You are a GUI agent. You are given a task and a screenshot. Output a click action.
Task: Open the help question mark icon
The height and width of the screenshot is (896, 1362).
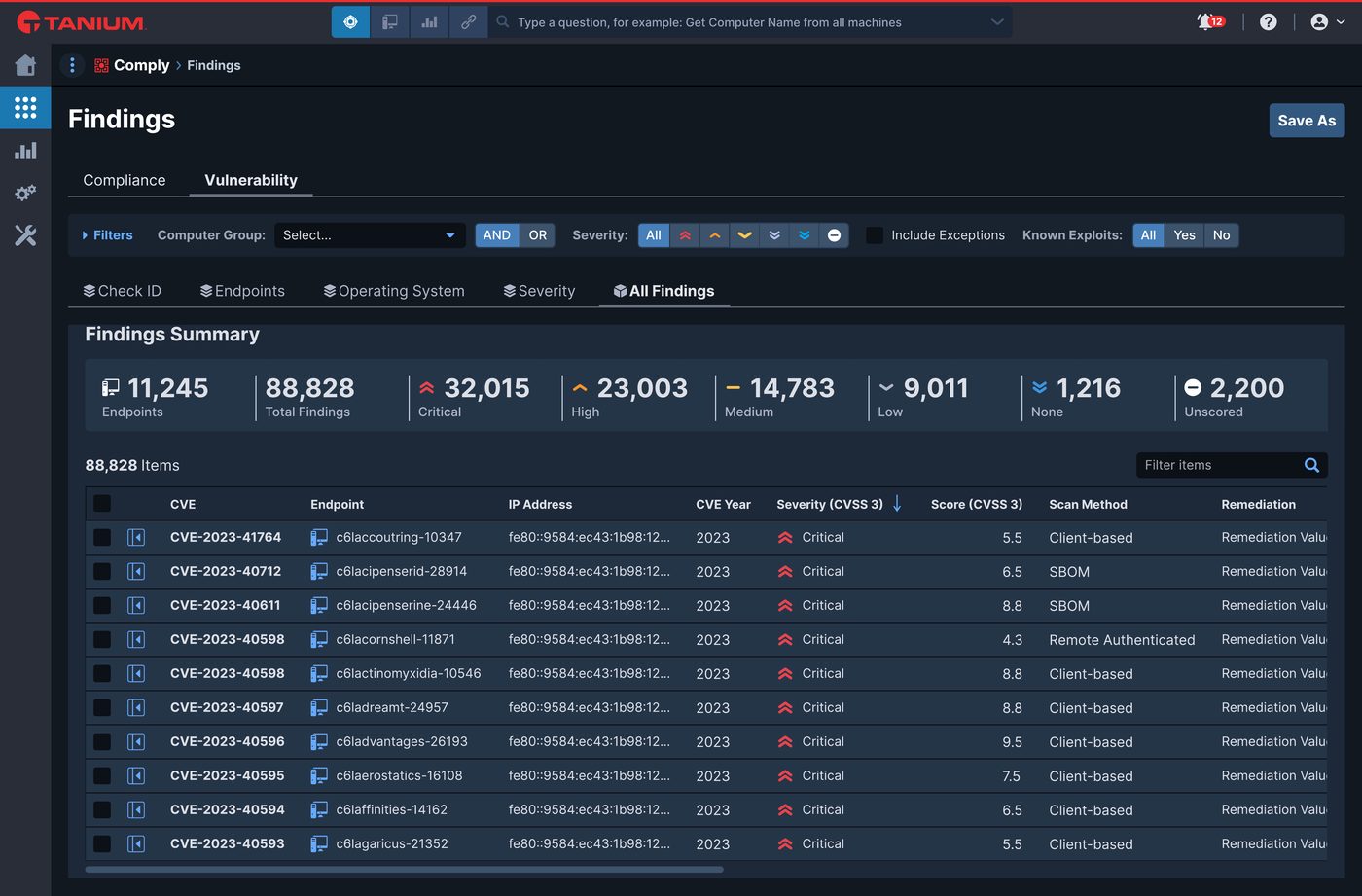click(1268, 21)
